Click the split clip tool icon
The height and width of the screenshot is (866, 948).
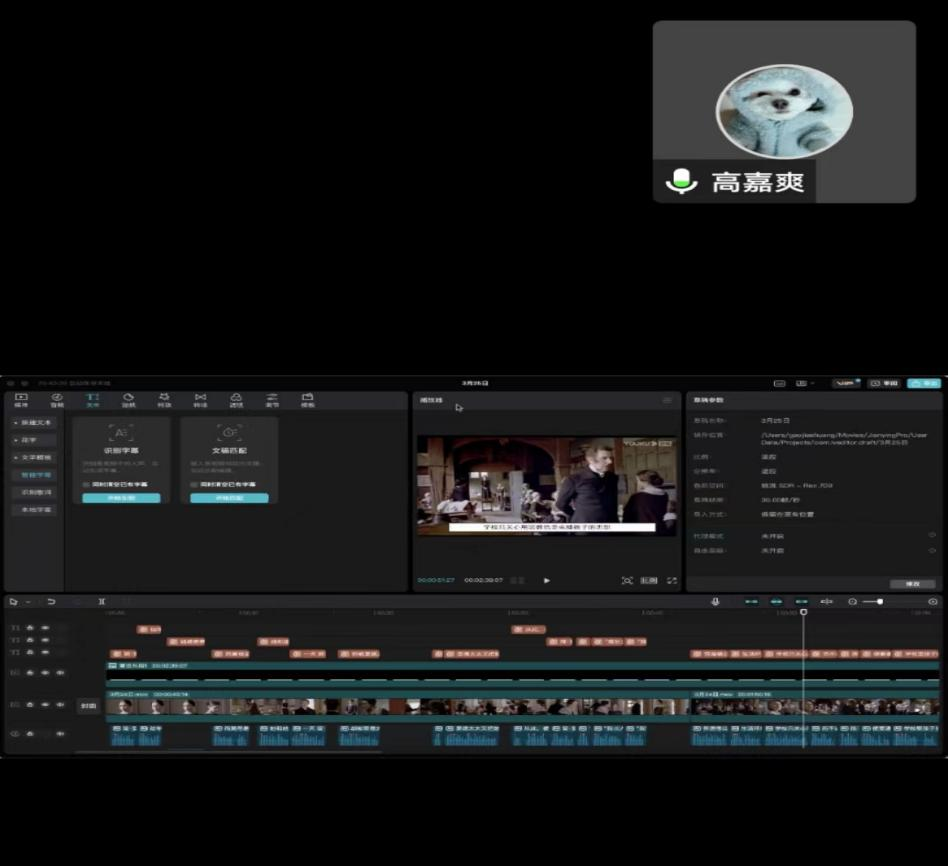pyautogui.click(x=101, y=601)
